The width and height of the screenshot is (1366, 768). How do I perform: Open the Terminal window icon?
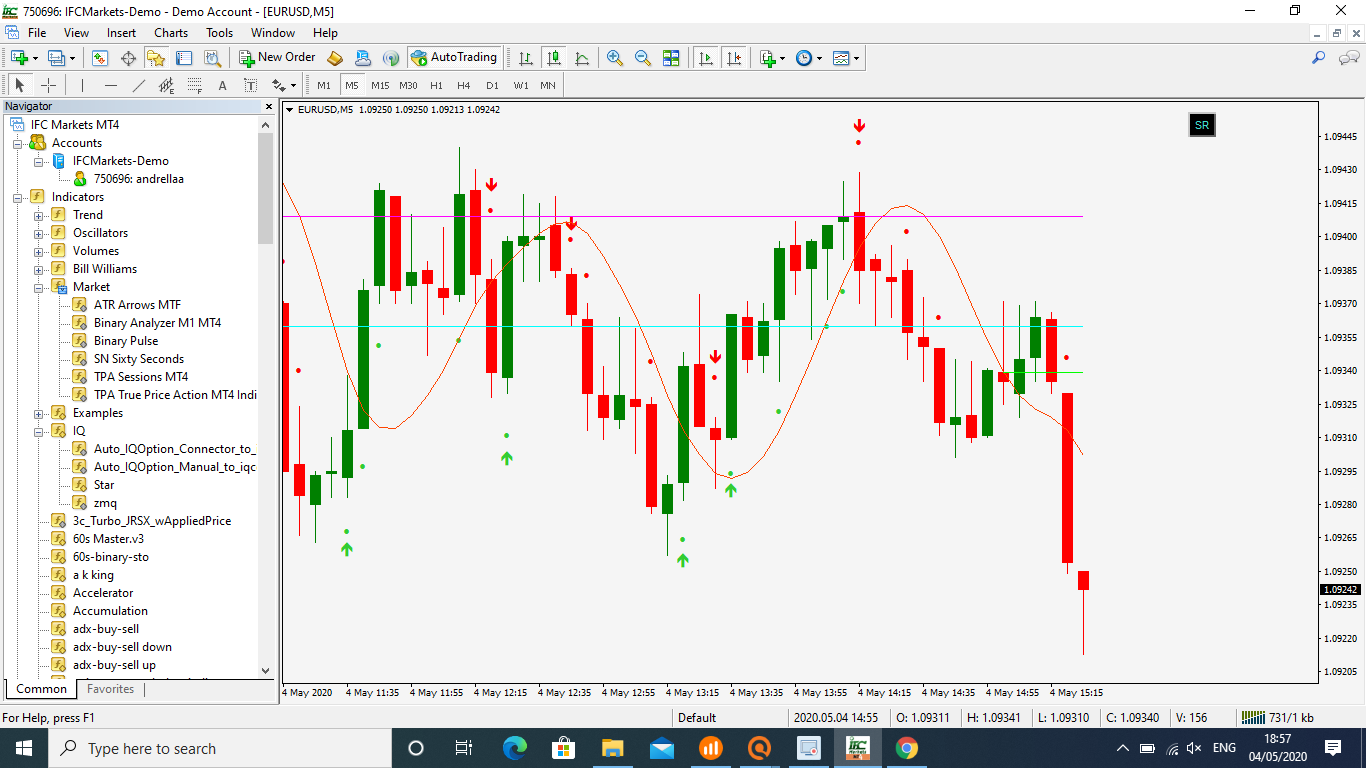(185, 58)
